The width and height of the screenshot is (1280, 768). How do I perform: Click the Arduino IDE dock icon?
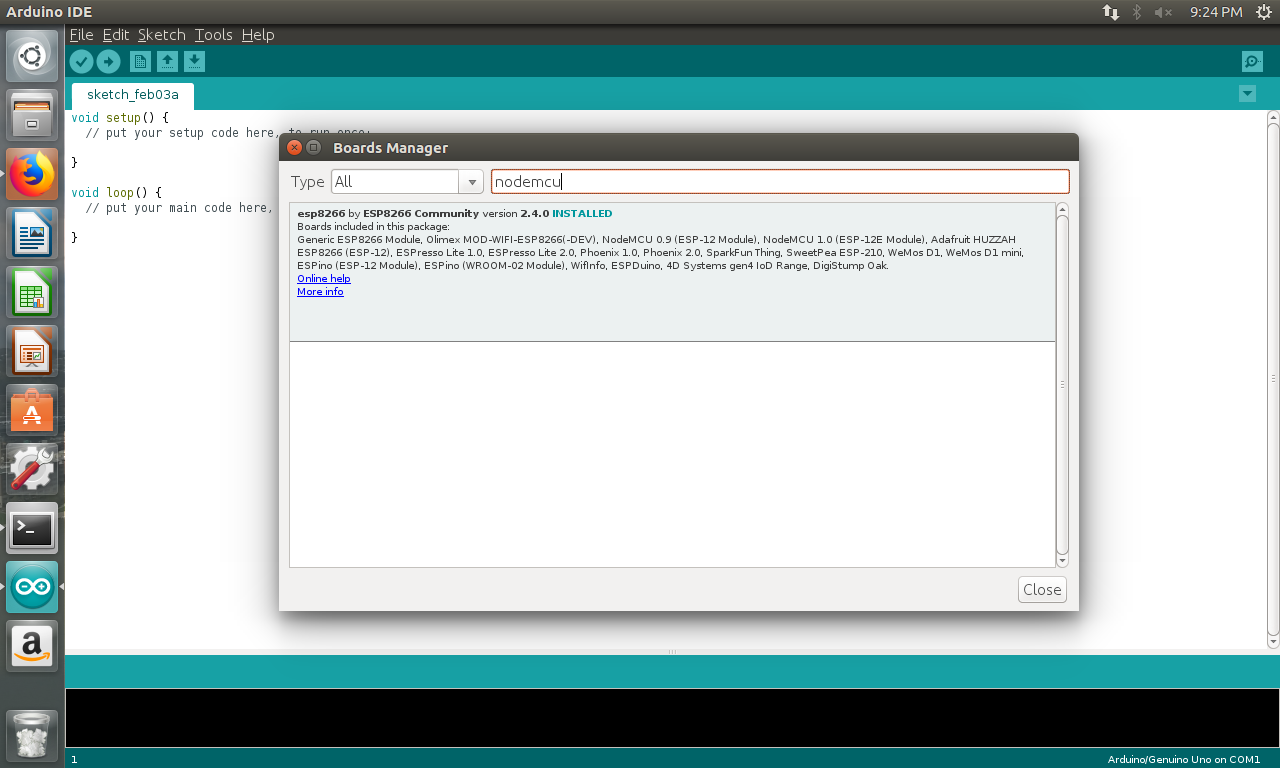pos(32,587)
